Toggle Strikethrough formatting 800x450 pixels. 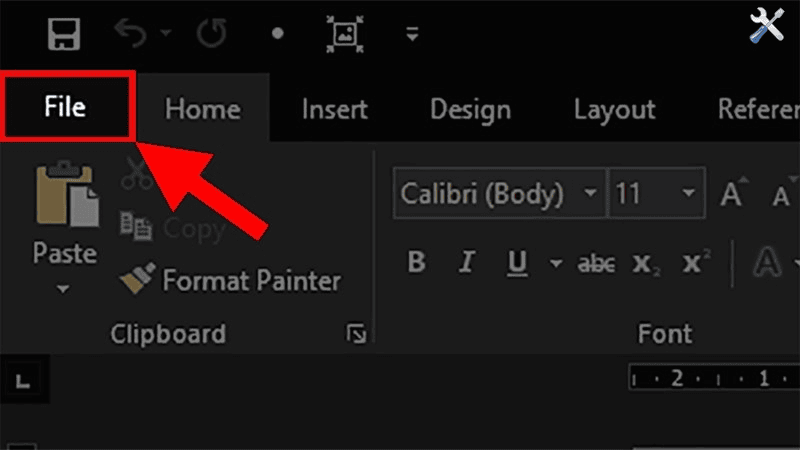[597, 263]
